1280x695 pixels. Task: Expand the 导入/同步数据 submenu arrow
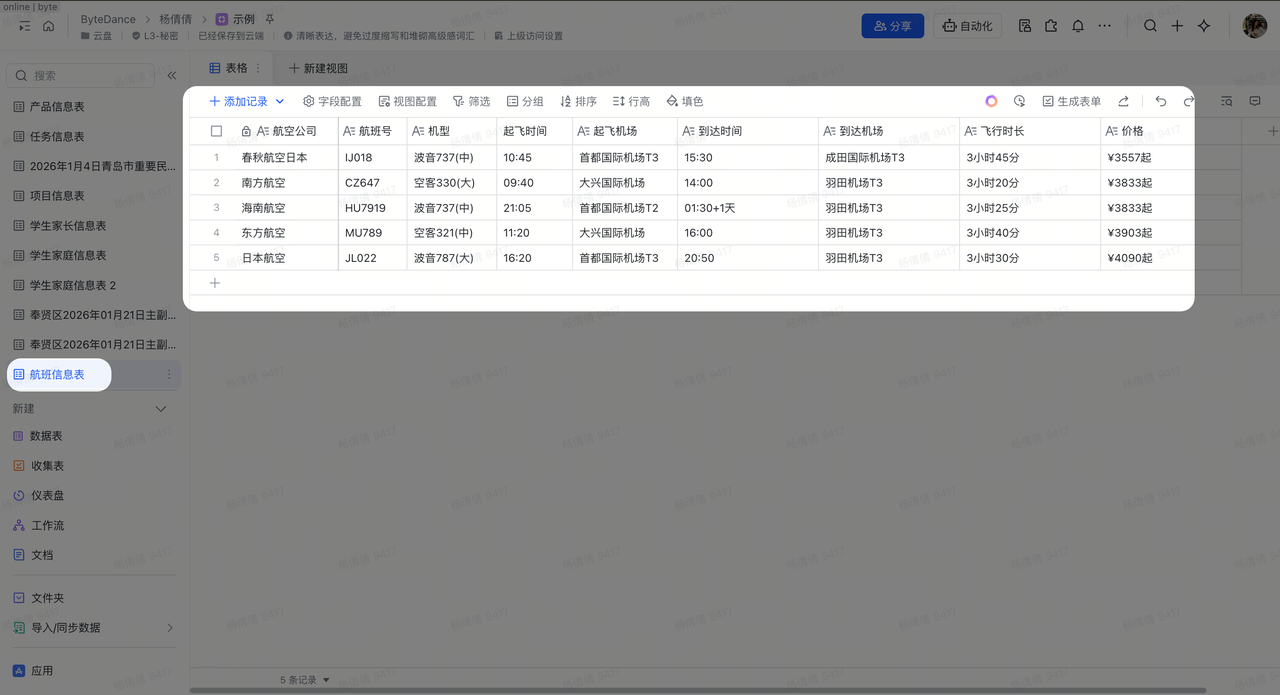[169, 628]
